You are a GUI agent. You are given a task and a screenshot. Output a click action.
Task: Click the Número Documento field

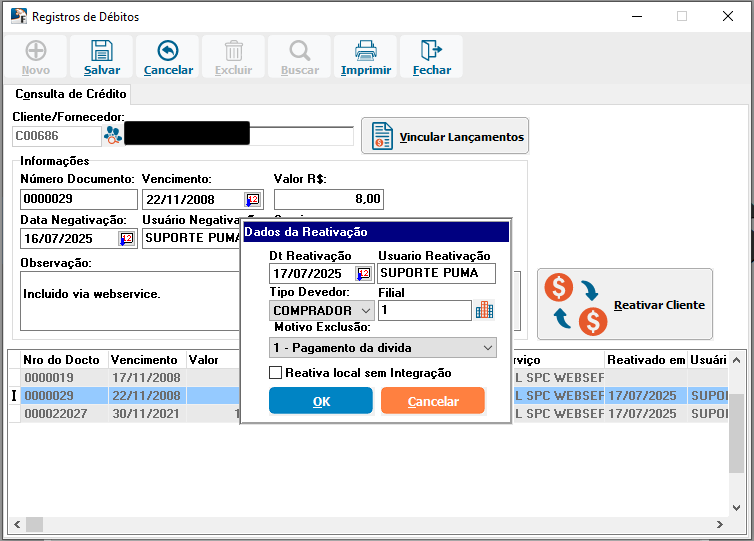(79, 199)
